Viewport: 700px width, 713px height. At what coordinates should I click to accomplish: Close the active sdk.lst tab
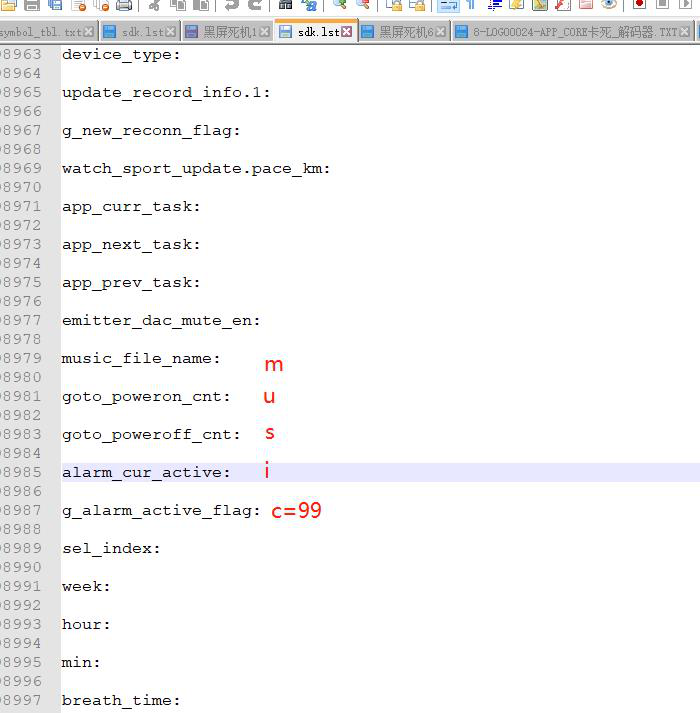pyautogui.click(x=347, y=31)
